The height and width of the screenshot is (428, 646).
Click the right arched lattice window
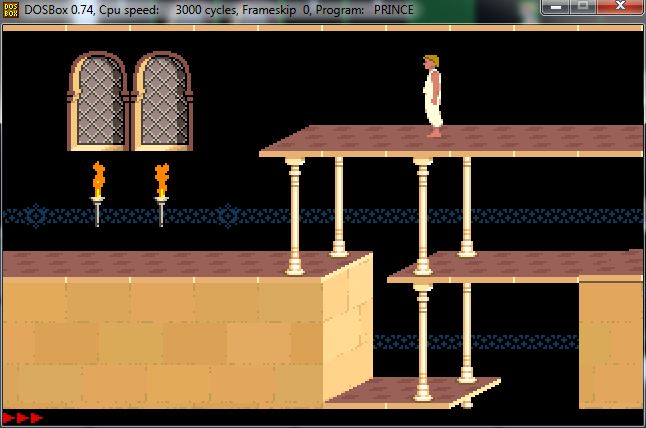click(162, 101)
